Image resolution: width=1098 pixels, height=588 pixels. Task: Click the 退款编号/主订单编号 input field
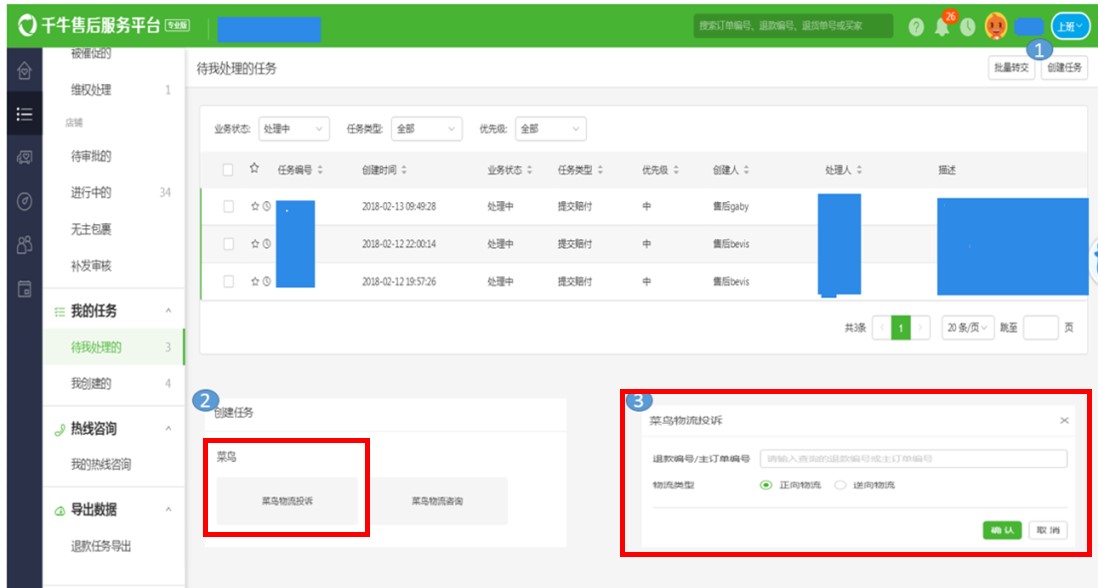912,459
